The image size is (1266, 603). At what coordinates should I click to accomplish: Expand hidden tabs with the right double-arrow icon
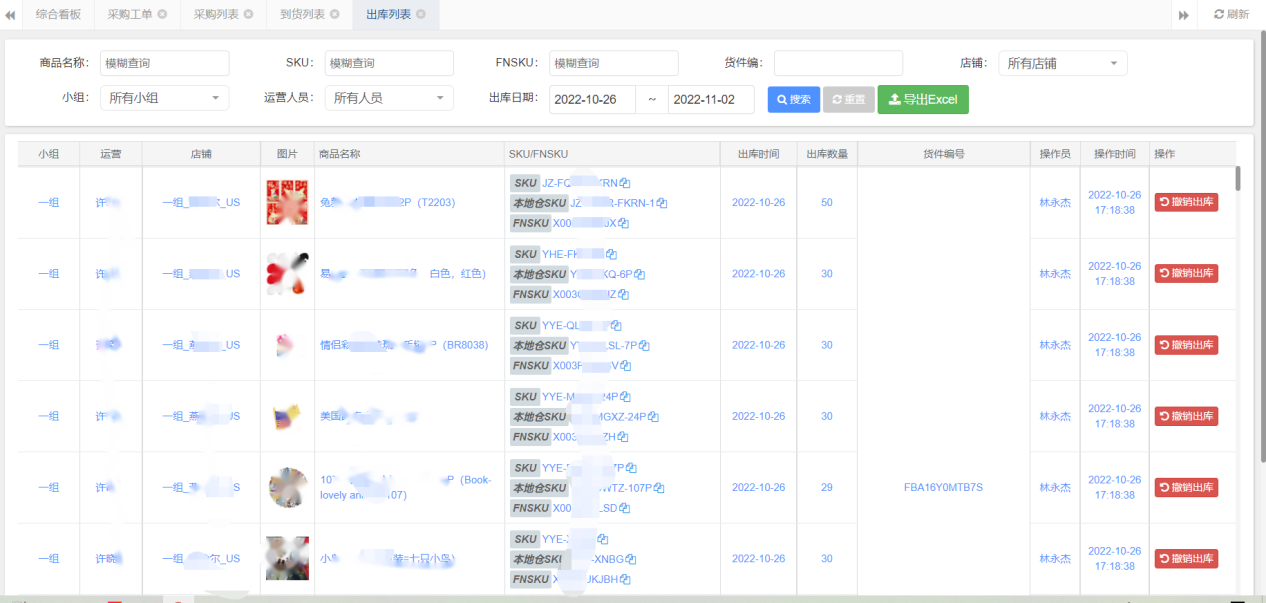pyautogui.click(x=1184, y=15)
